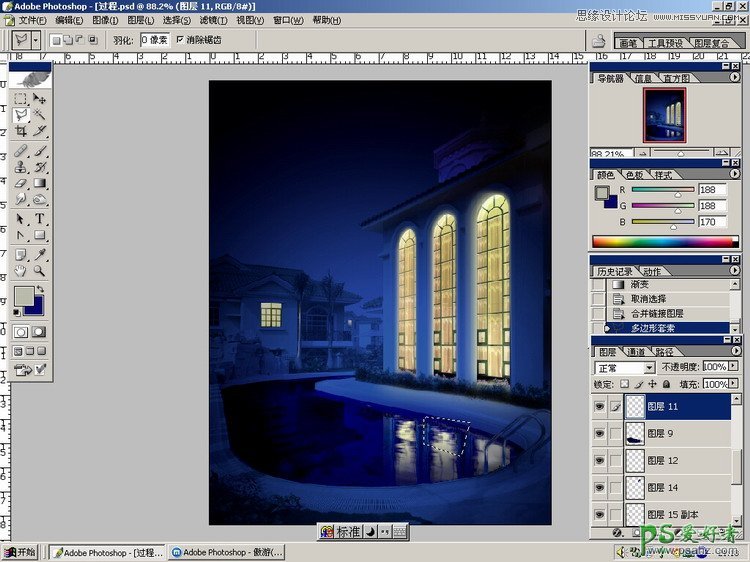Screen dimensions: 750x562
Task: Click the 开始 Start button
Action: (20, 552)
